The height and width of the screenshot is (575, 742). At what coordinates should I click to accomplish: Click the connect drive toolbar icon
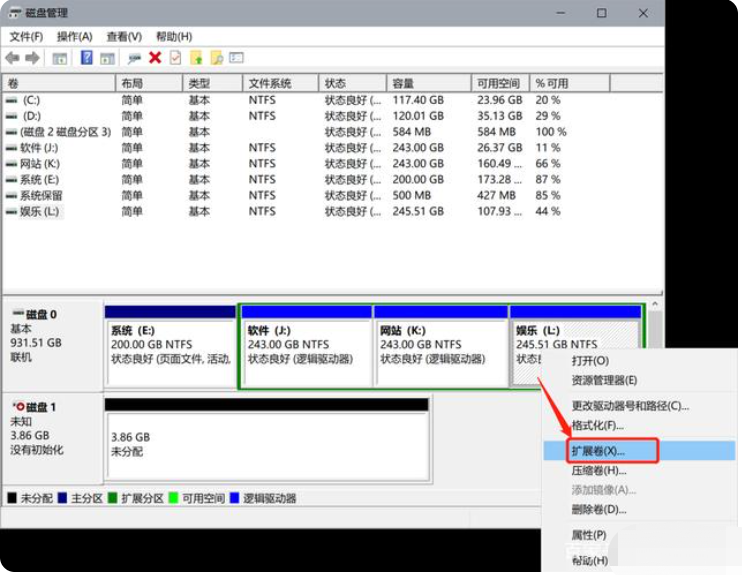[x=134, y=58]
